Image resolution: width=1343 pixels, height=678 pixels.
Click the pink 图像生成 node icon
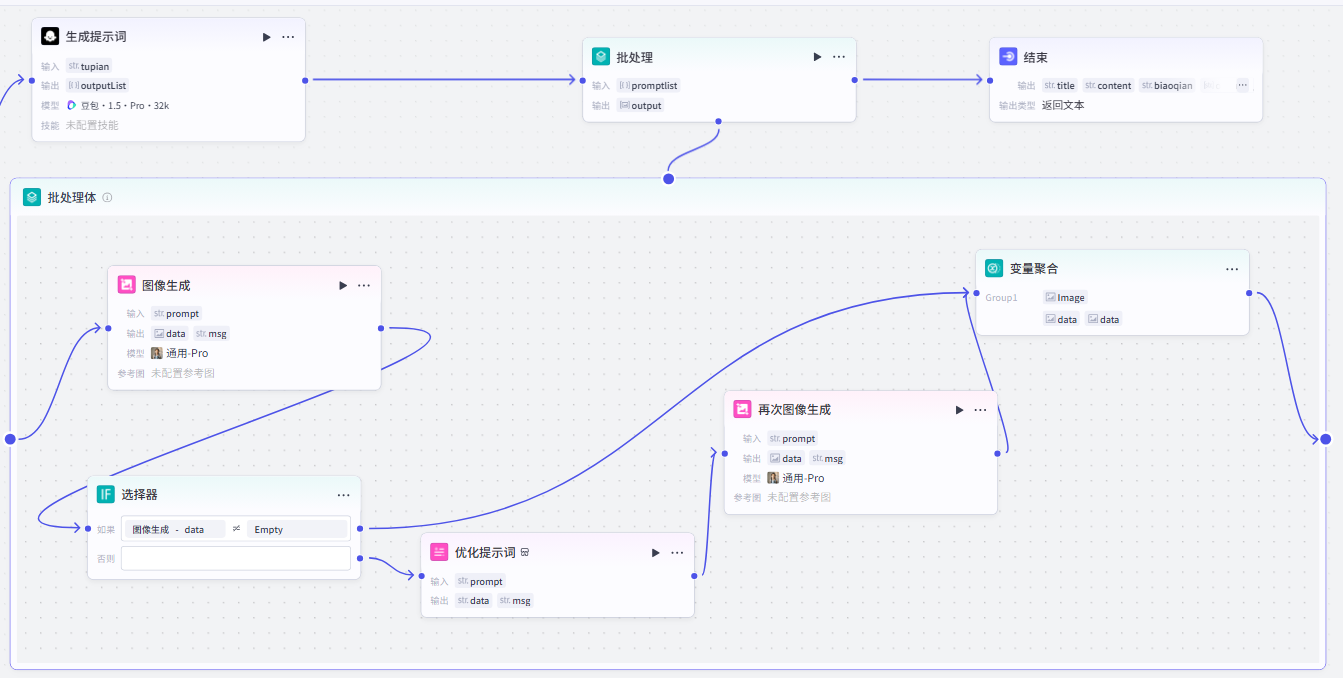click(x=126, y=285)
